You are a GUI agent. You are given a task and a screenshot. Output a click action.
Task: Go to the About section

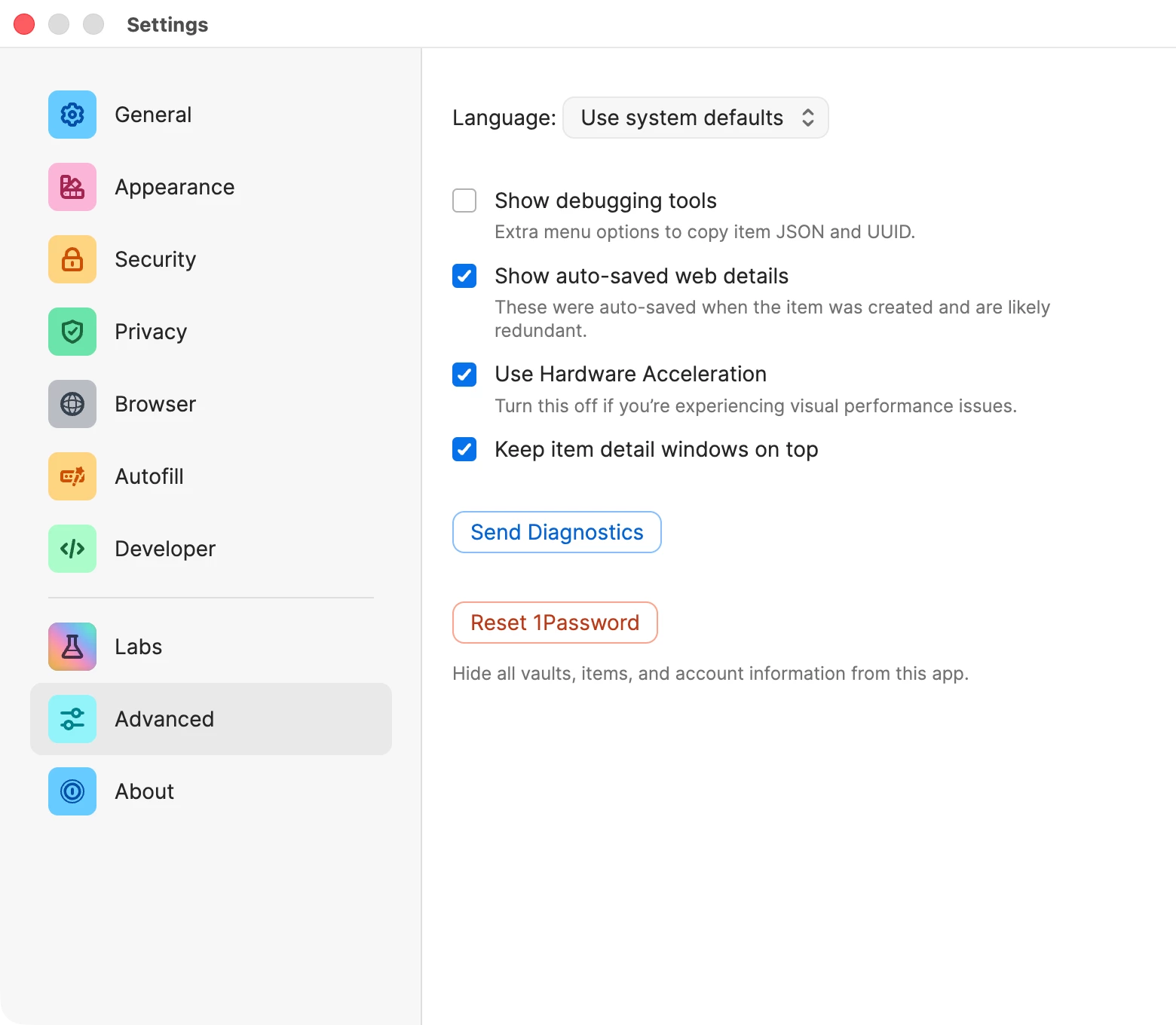(x=211, y=791)
